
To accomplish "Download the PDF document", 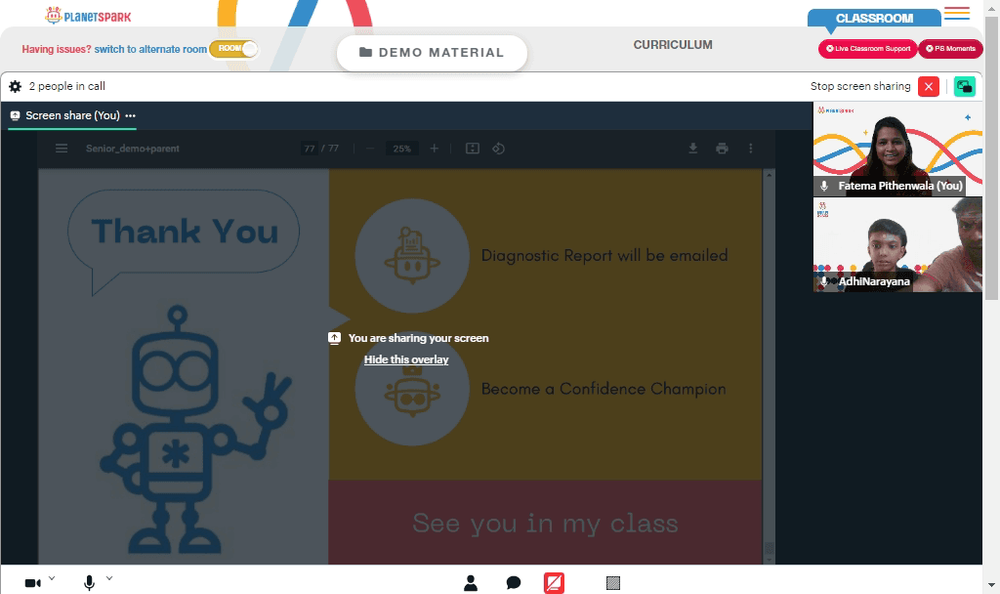I will [693, 149].
